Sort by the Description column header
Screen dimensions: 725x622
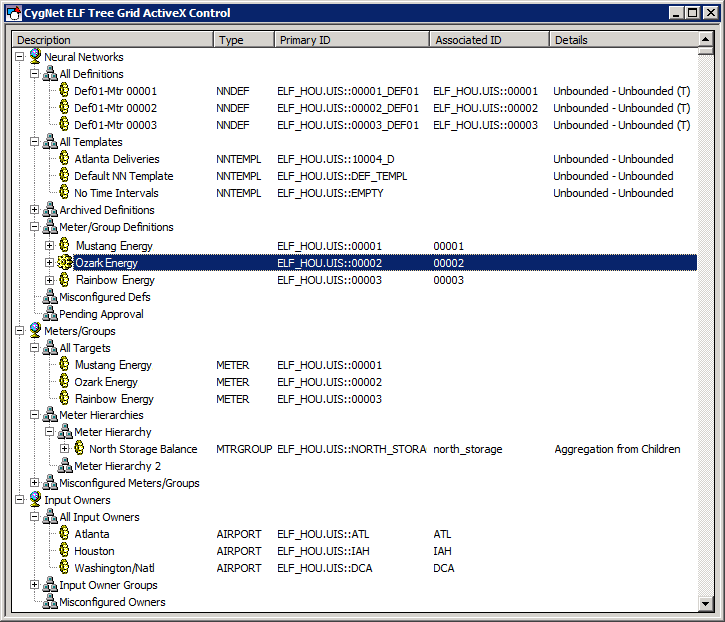(113, 40)
